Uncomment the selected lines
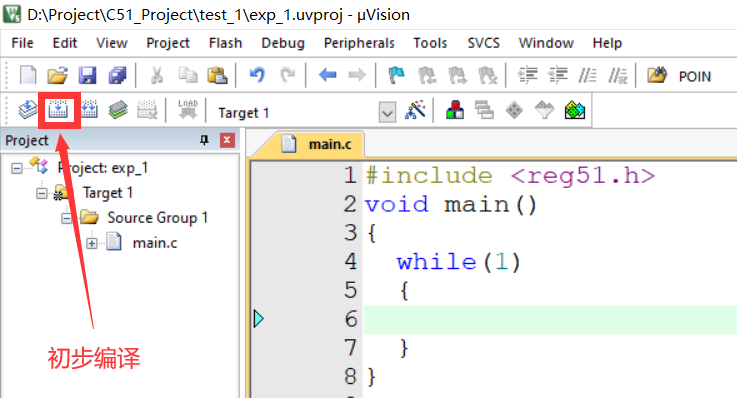Image resolution: width=737 pixels, height=398 pixels. point(618,75)
